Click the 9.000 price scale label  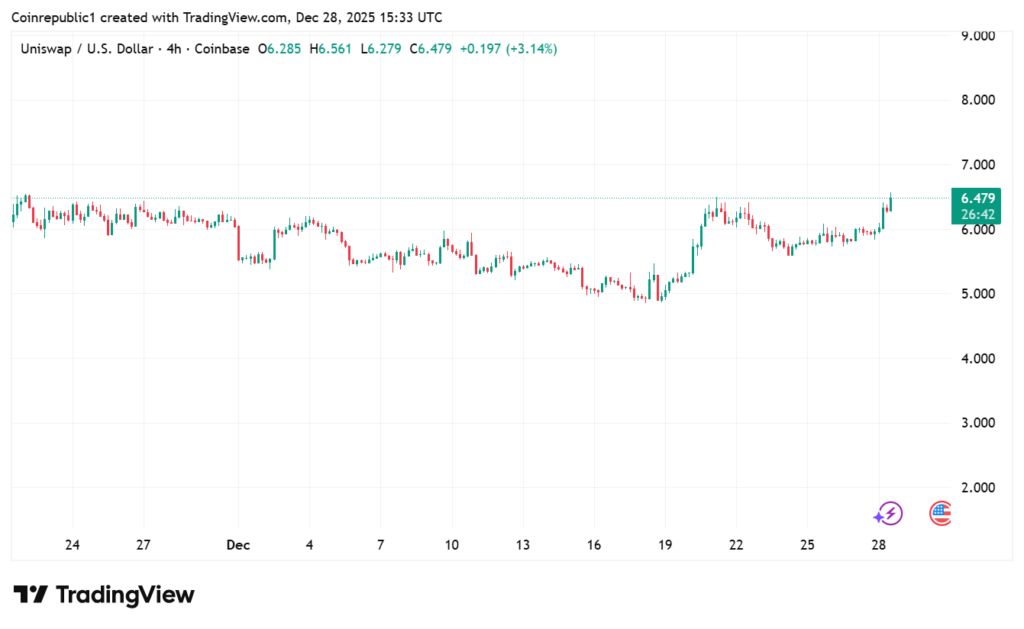[x=977, y=36]
